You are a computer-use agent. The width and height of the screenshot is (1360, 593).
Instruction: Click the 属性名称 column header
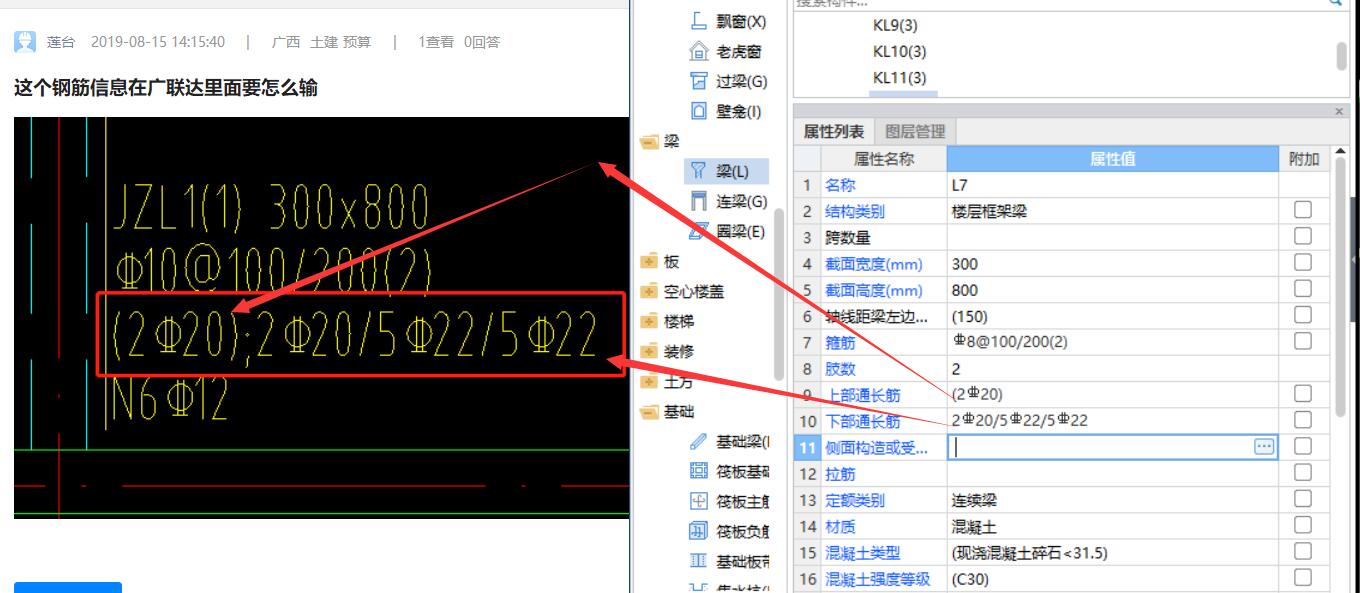point(884,158)
